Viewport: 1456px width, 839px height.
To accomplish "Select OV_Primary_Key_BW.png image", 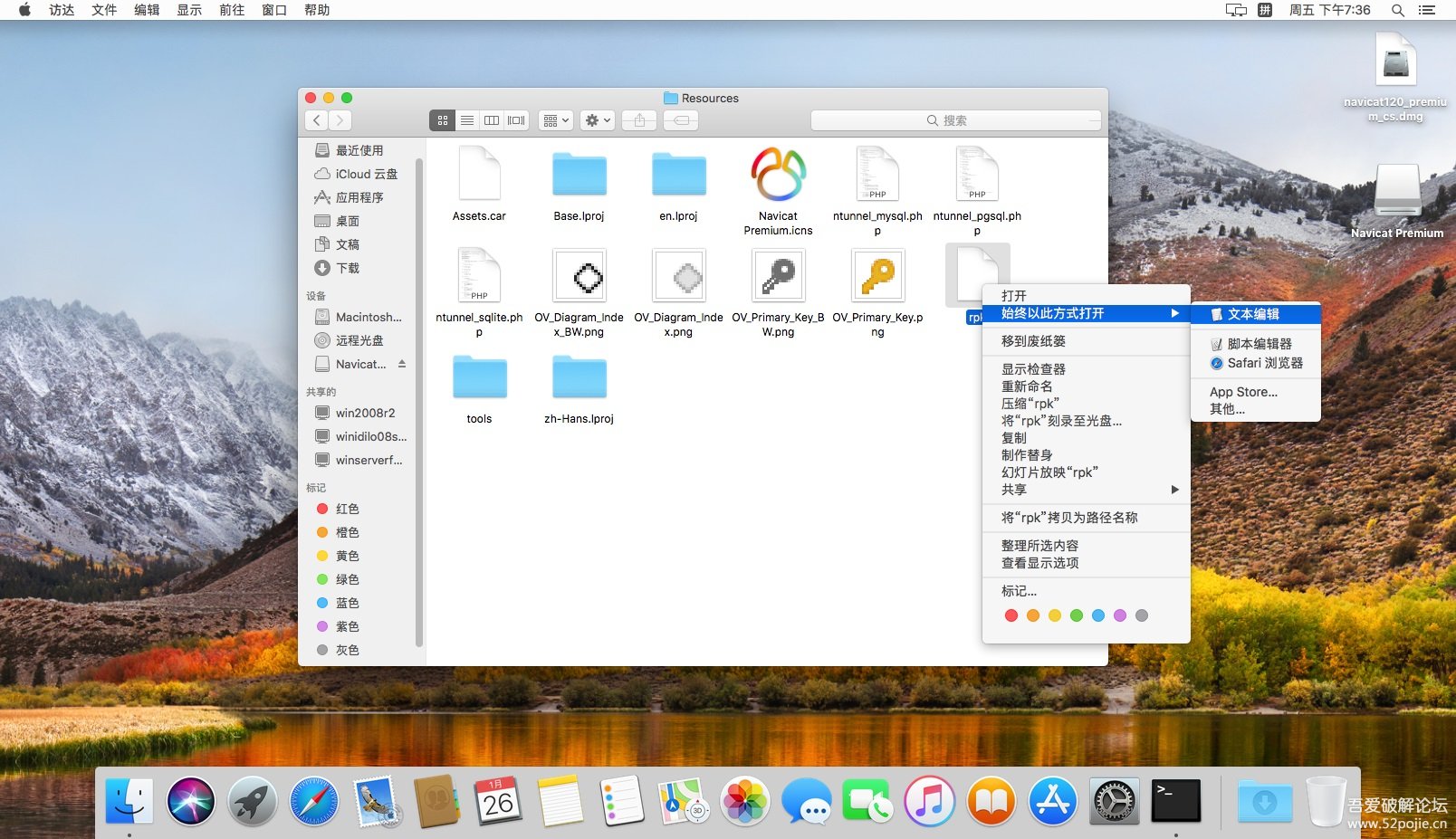I will [779, 276].
